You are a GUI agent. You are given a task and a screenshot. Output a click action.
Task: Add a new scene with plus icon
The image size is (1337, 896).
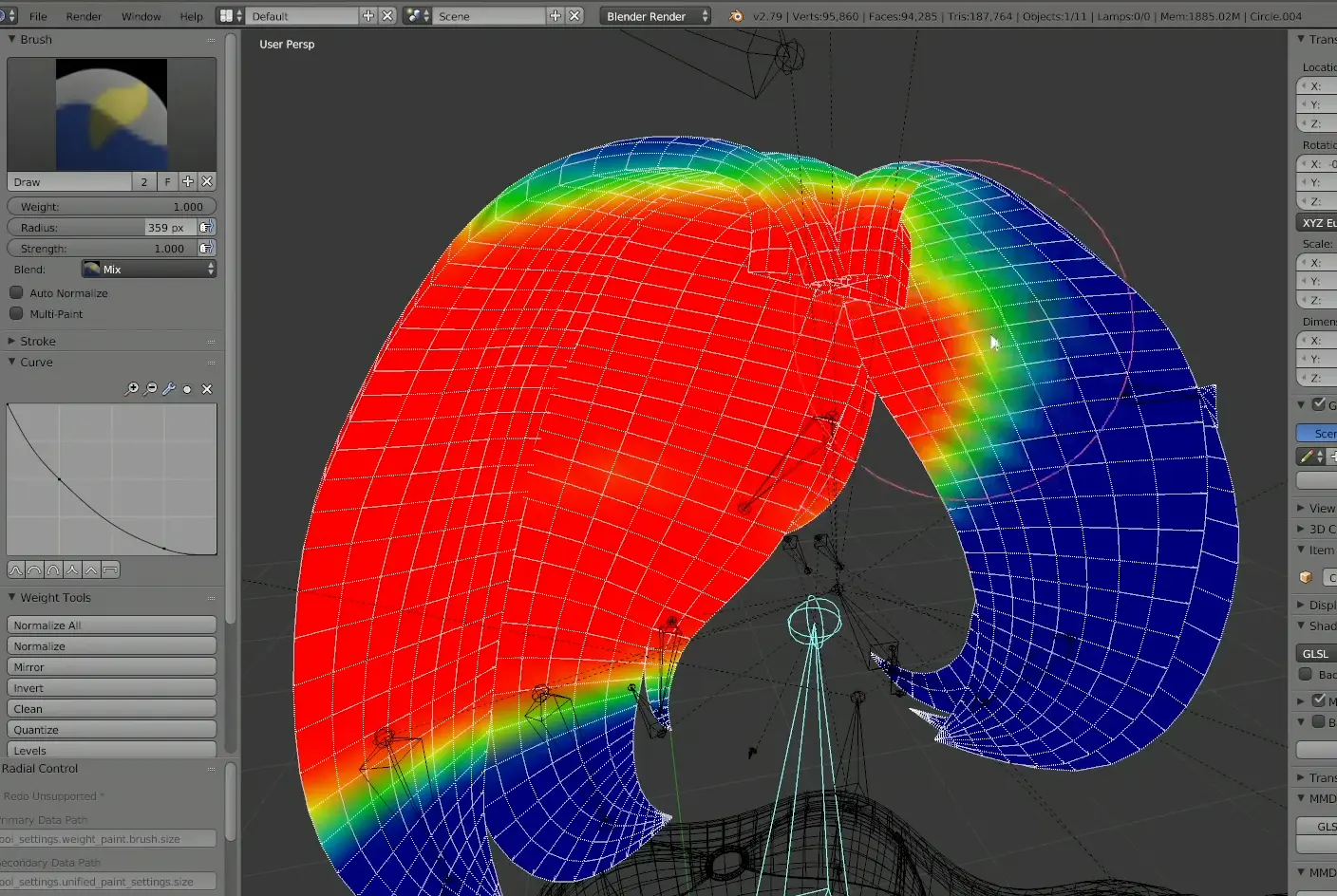(556, 16)
